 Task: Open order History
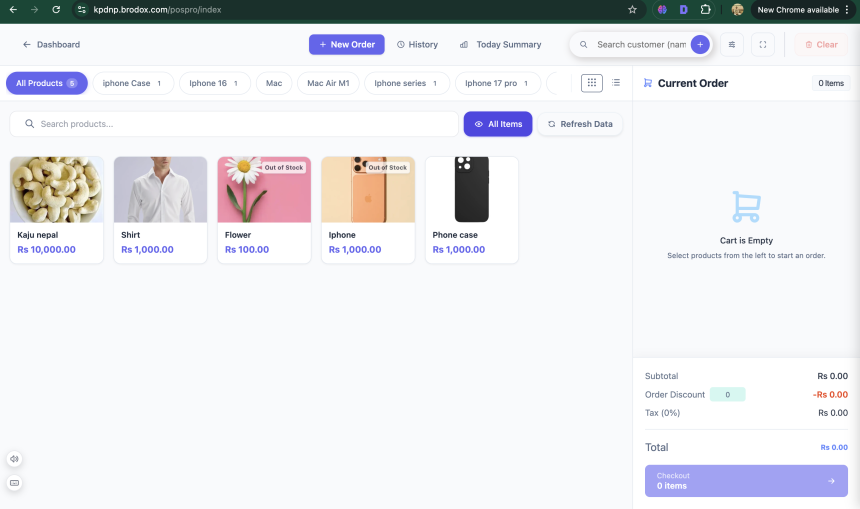click(x=417, y=44)
